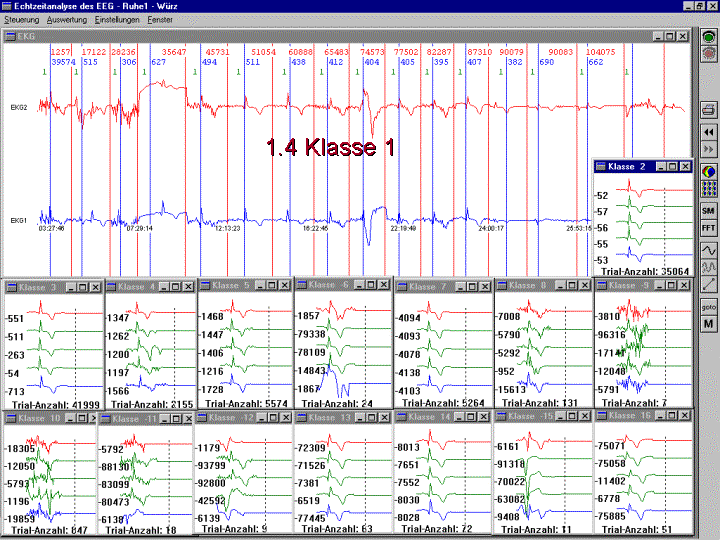This screenshot has width=720, height=540.
Task: Click the SM toolbar button
Action: 709,211
